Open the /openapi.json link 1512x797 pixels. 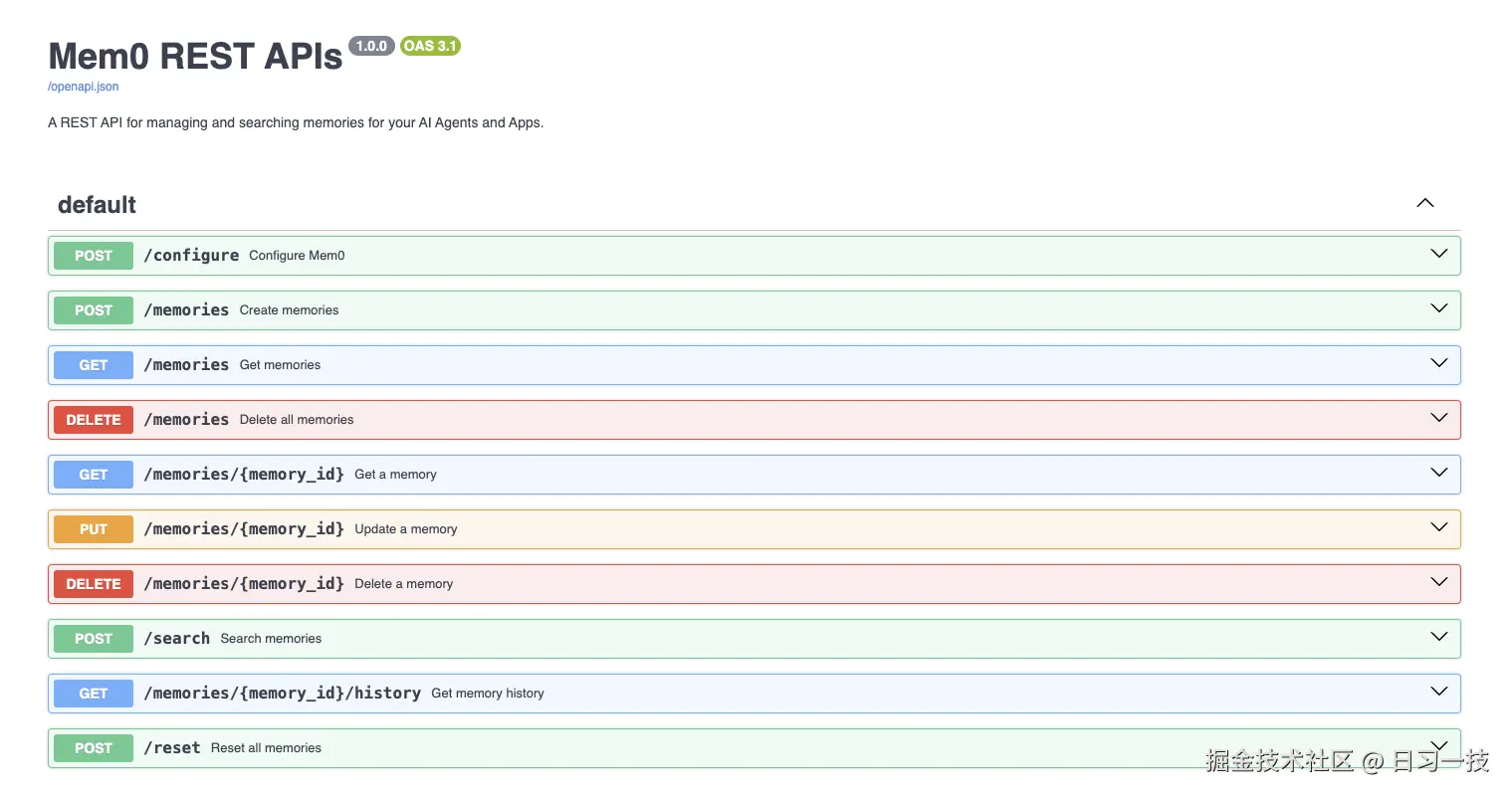[83, 87]
